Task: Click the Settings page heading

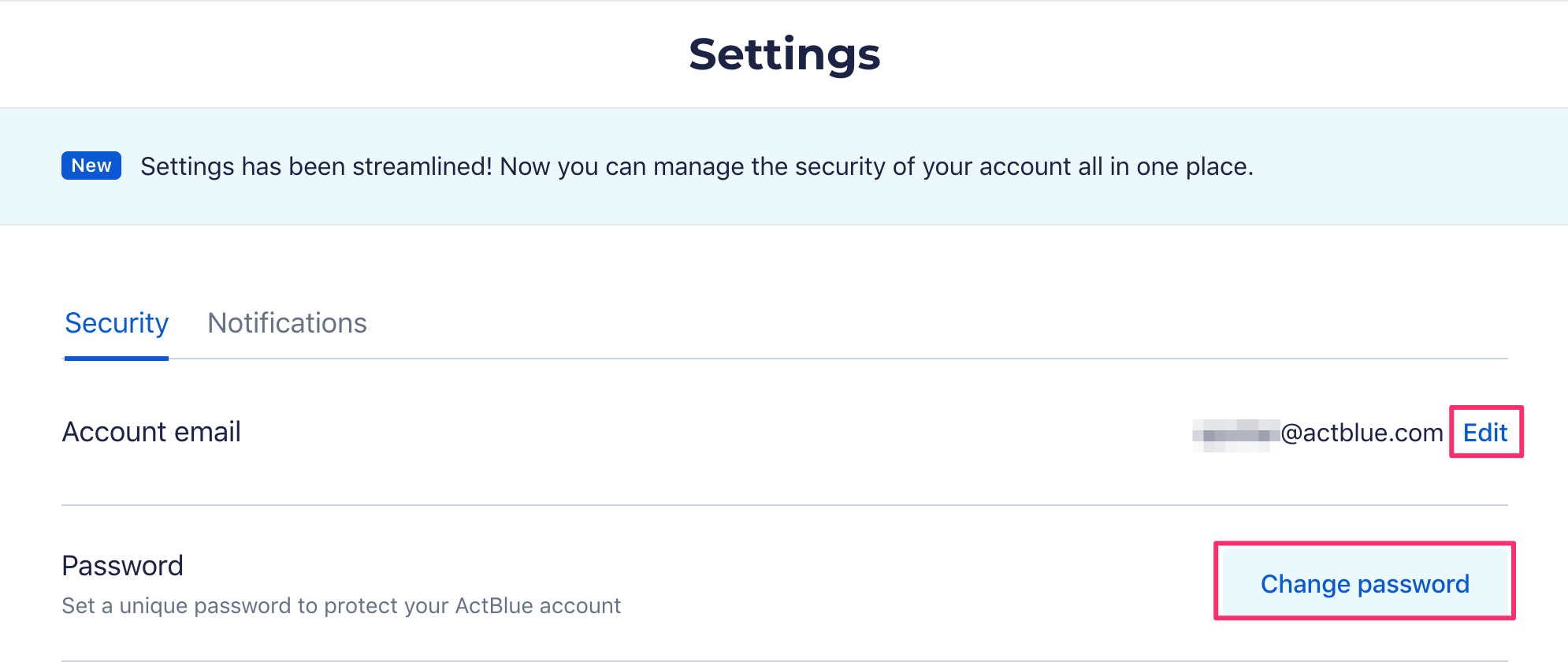Action: (x=784, y=54)
